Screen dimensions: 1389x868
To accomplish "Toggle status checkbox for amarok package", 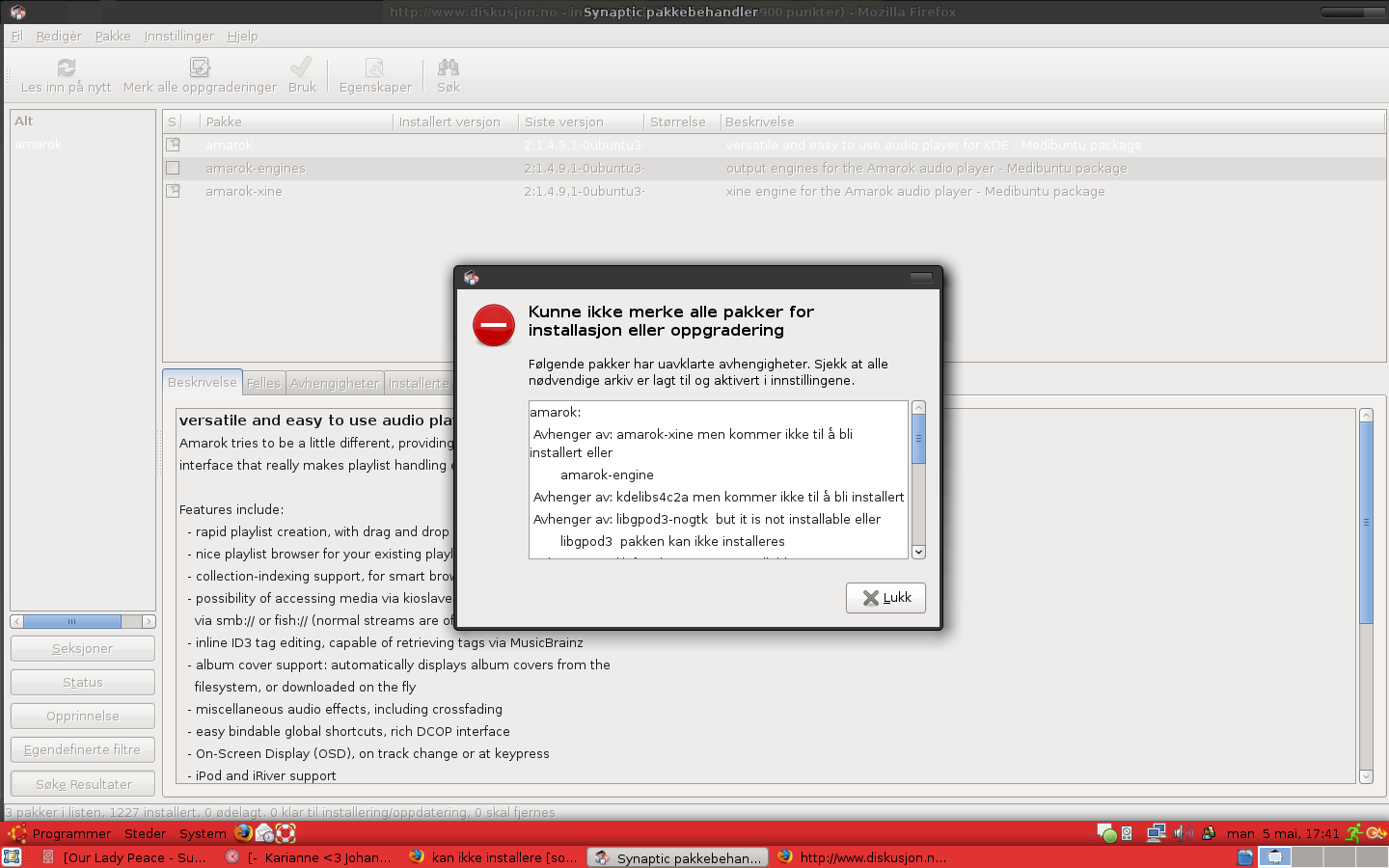I will pyautogui.click(x=174, y=145).
